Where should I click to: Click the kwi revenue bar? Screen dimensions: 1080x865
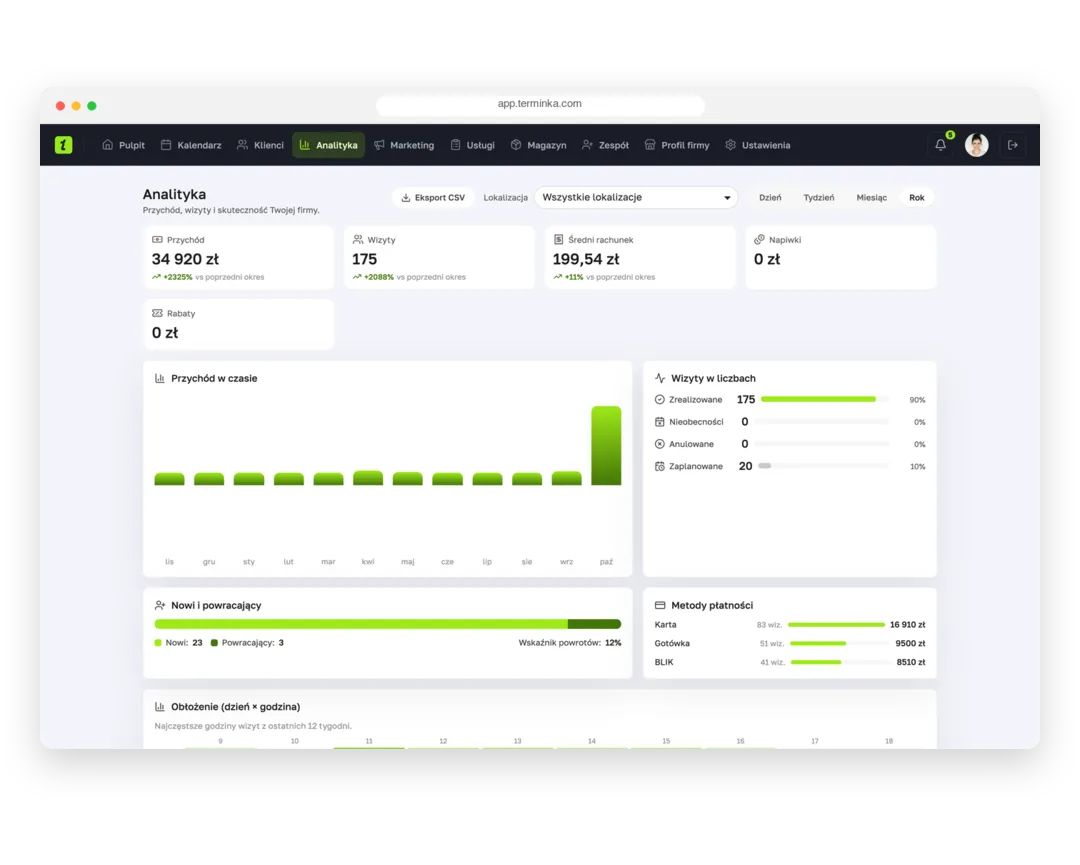(x=368, y=478)
